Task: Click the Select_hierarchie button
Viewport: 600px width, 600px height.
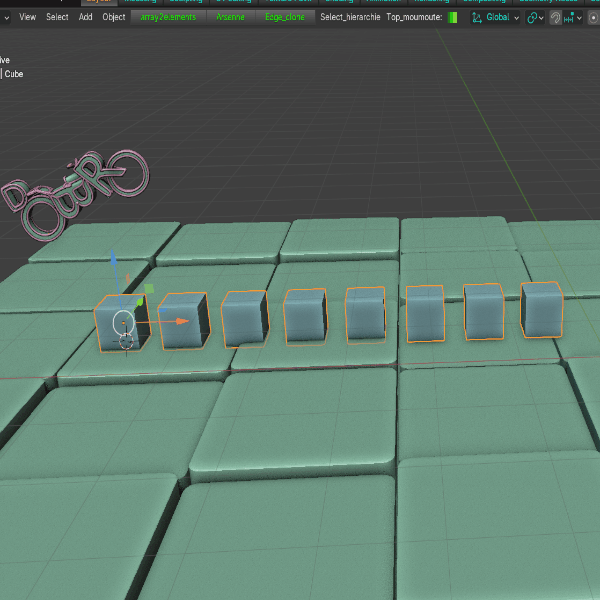Action: [350, 17]
